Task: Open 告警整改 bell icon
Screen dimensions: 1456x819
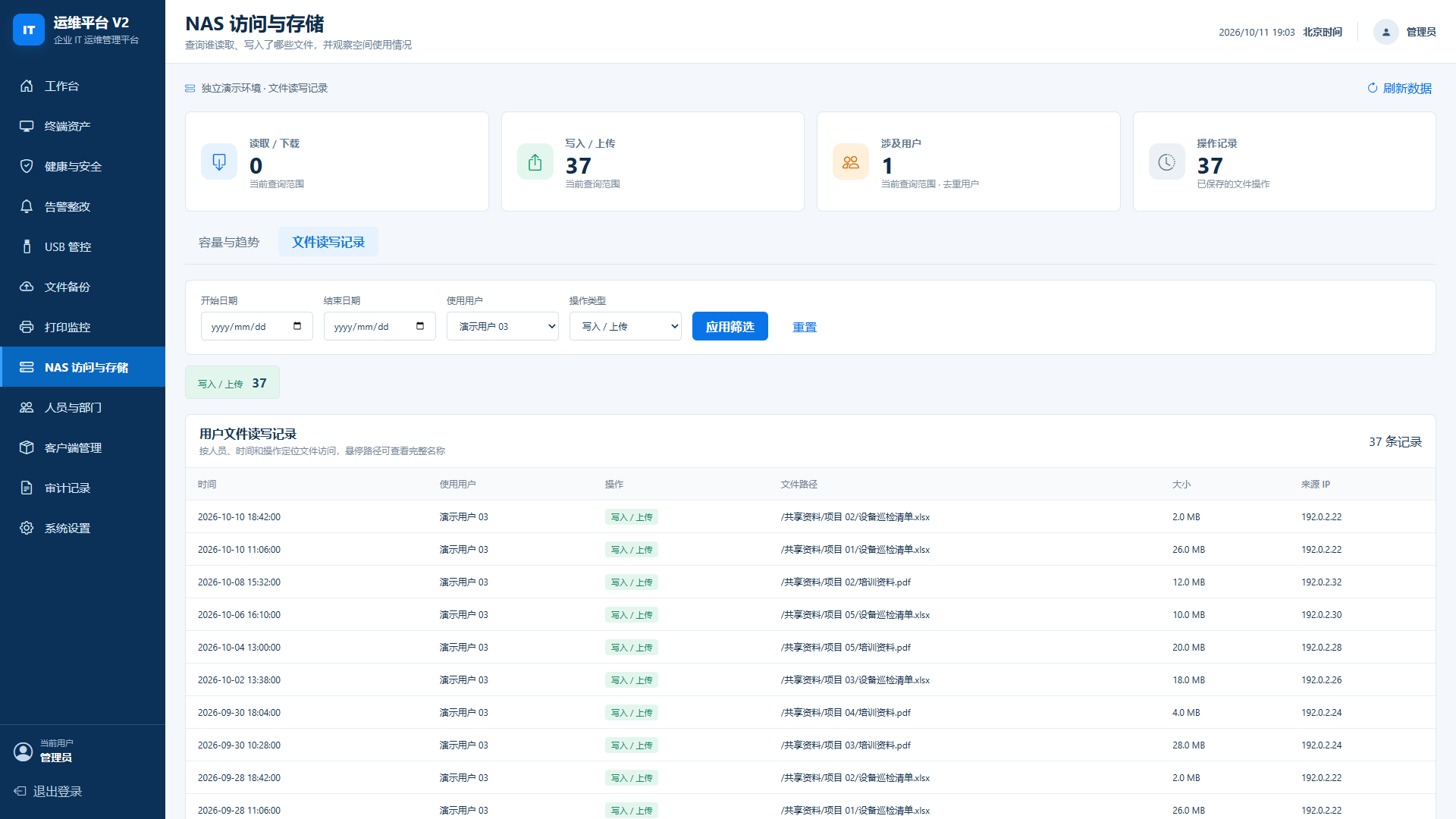Action: [x=27, y=206]
